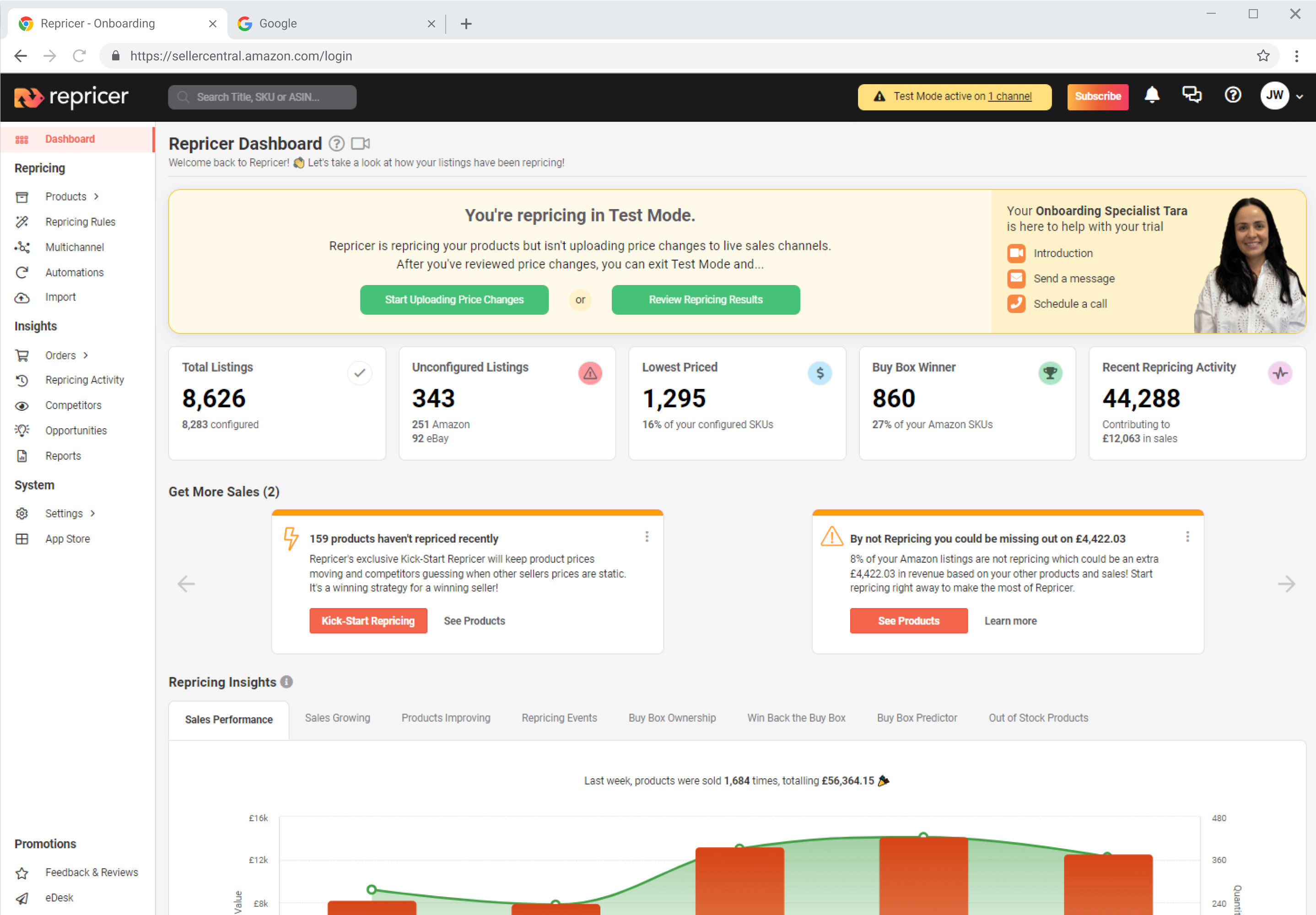This screenshot has width=1316, height=915.
Task: Go to next Get More Sales card
Action: click(x=1286, y=584)
